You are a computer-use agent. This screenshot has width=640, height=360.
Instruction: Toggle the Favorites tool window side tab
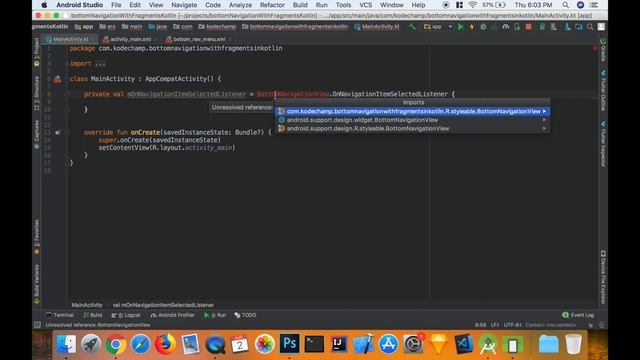37,238
